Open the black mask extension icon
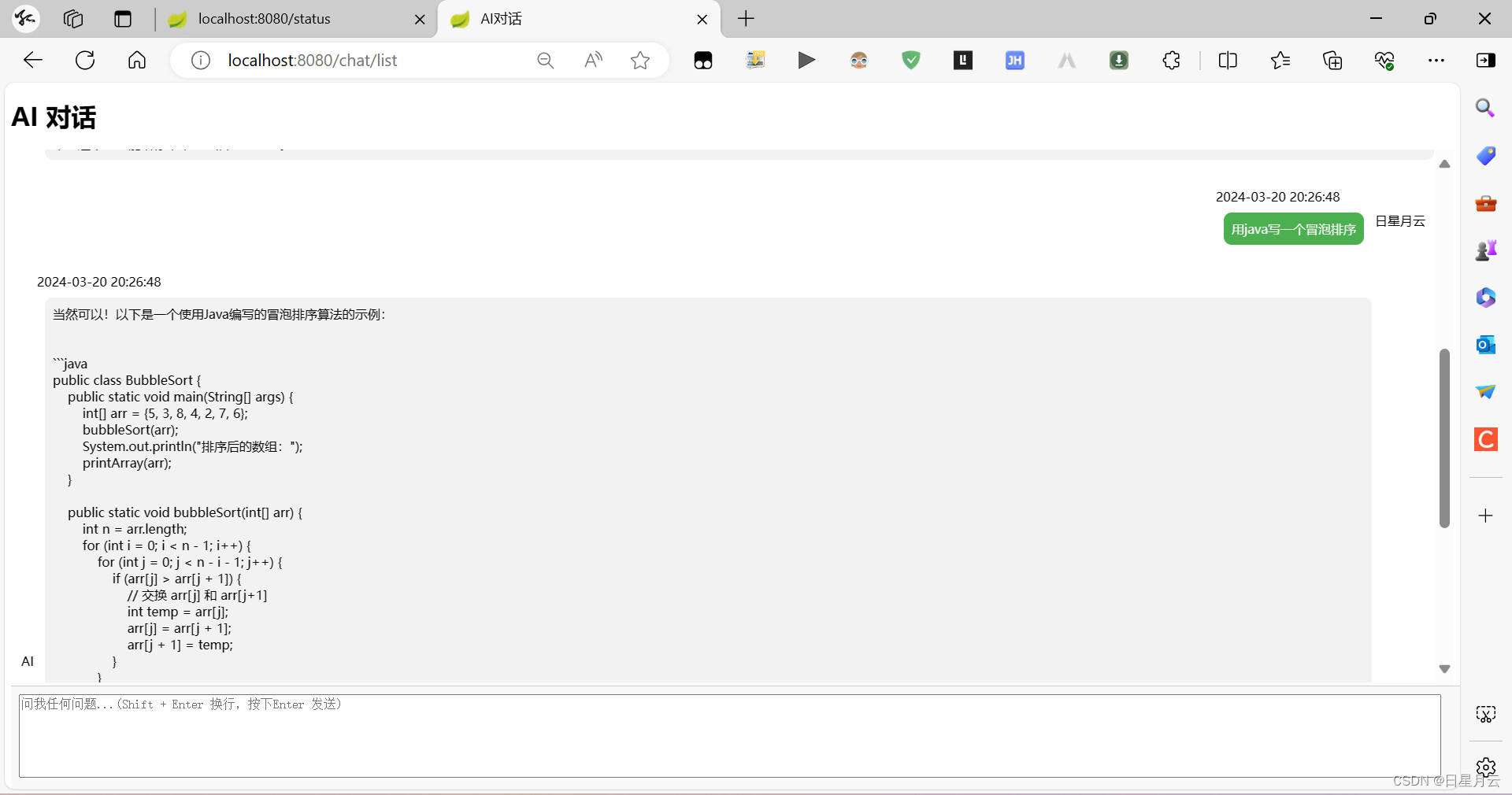Image resolution: width=1512 pixels, height=795 pixels. pos(703,61)
